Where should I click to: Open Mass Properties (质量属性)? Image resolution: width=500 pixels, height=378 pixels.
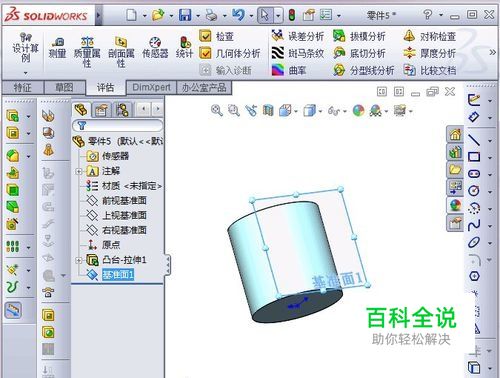pyautogui.click(x=87, y=52)
